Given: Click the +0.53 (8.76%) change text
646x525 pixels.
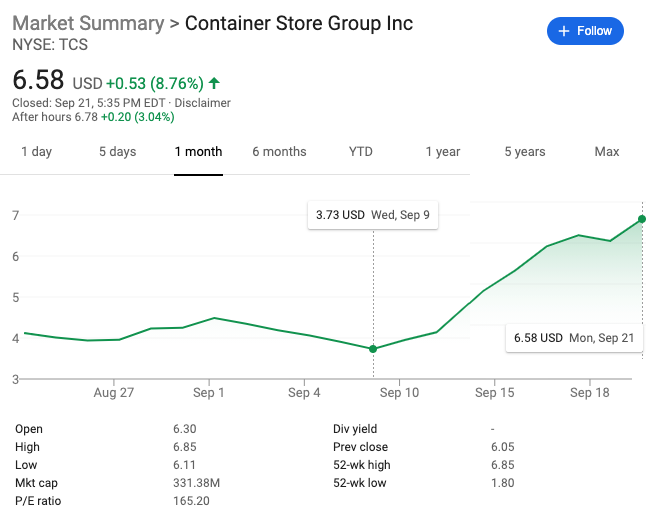Looking at the screenshot, I should pyautogui.click(x=155, y=83).
